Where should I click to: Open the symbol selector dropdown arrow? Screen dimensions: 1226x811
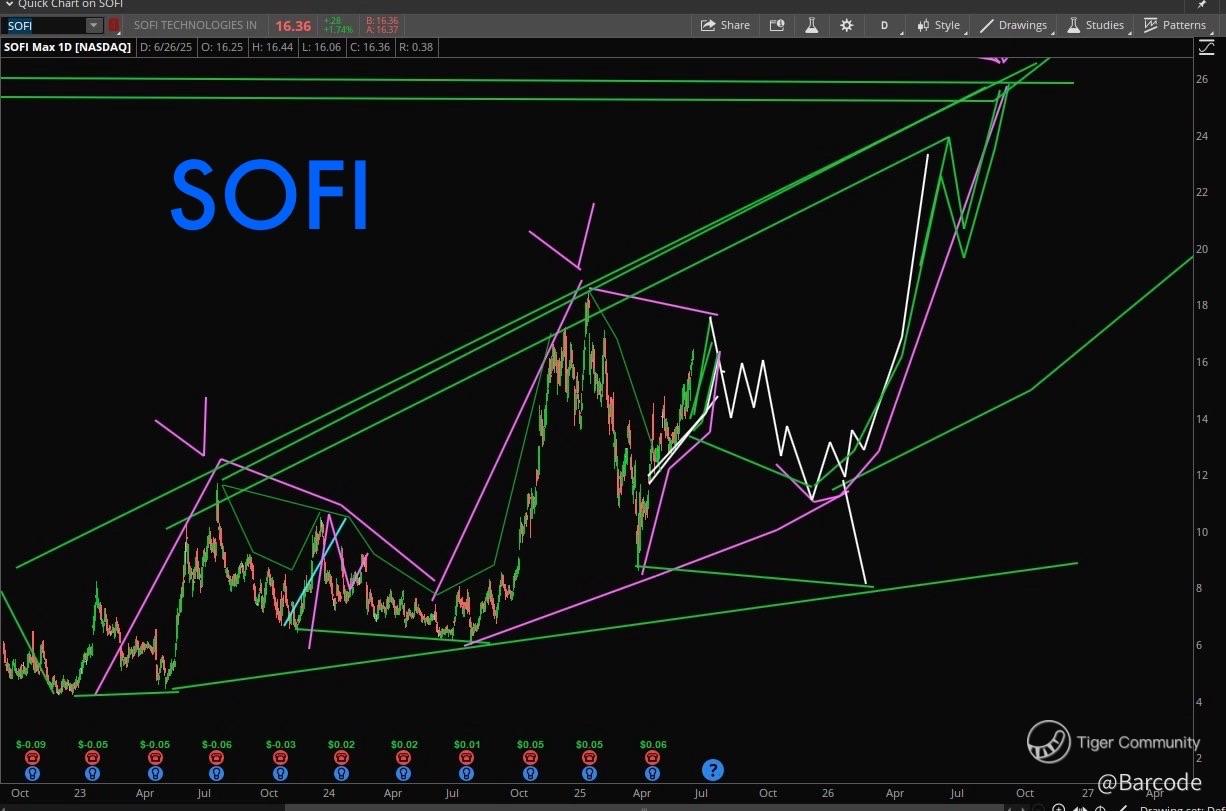point(94,25)
